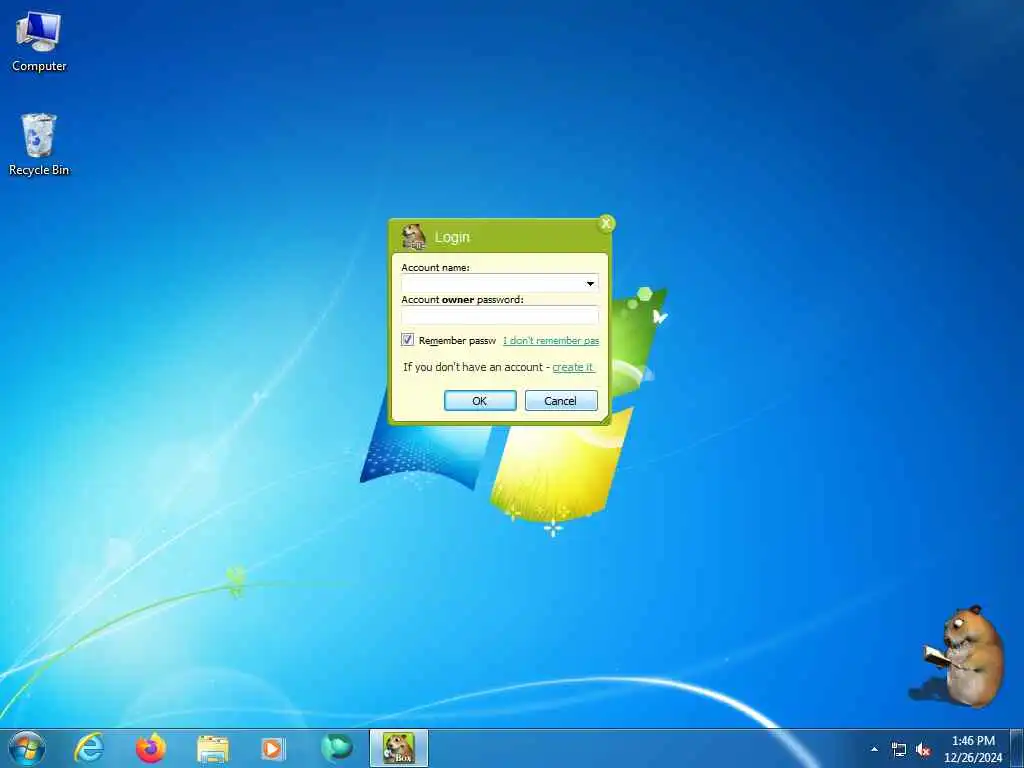Click the hamster desktop mascot reading a book
The image size is (1024, 768).
(965, 655)
